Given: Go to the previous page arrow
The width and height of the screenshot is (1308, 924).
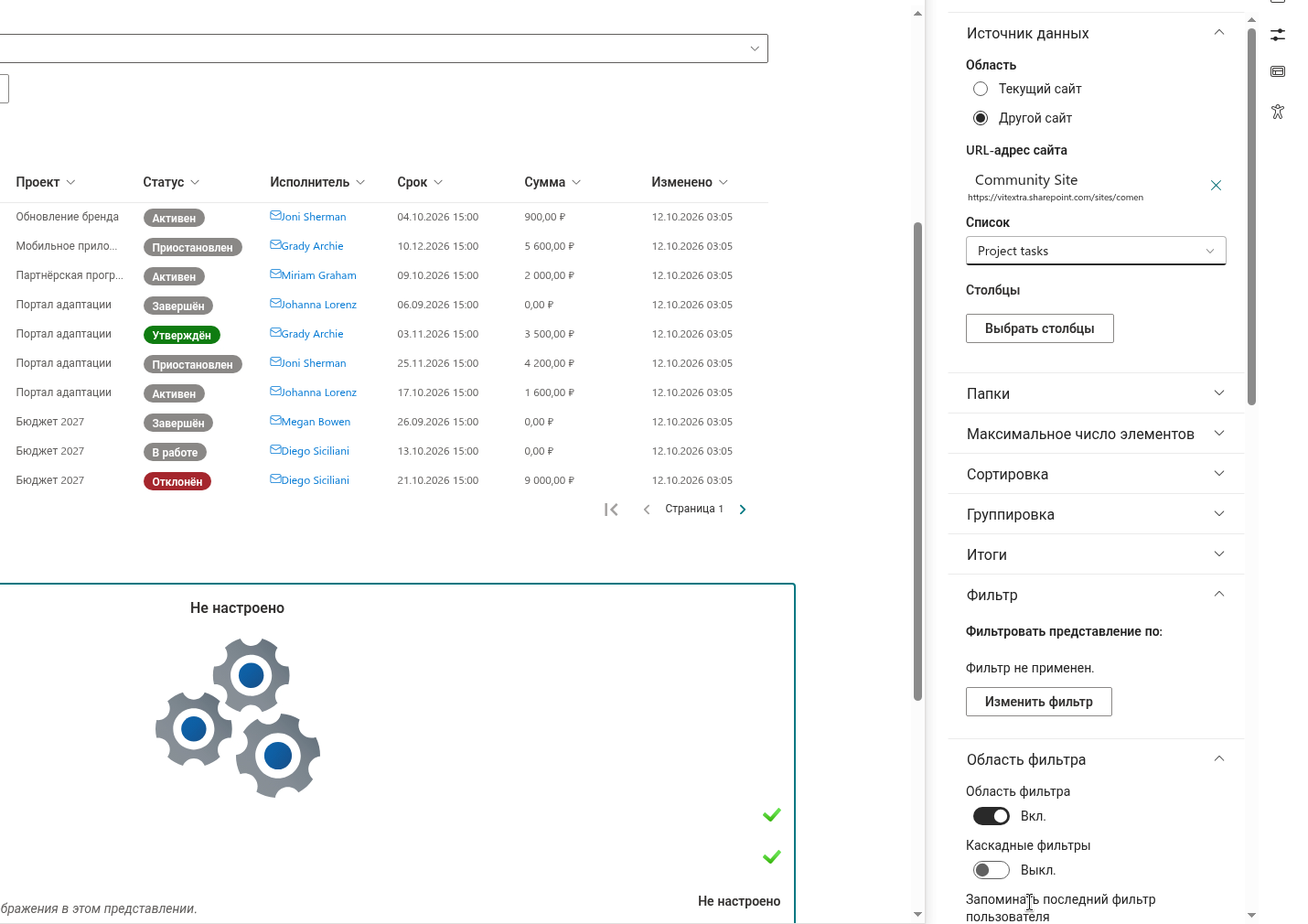Looking at the screenshot, I should [x=647, y=510].
